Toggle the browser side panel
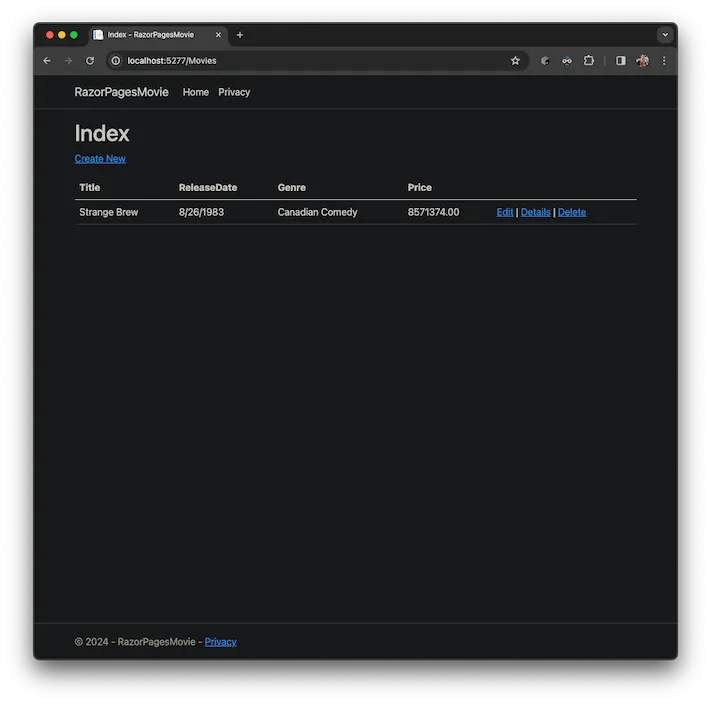The height and width of the screenshot is (704, 711). 620,61
